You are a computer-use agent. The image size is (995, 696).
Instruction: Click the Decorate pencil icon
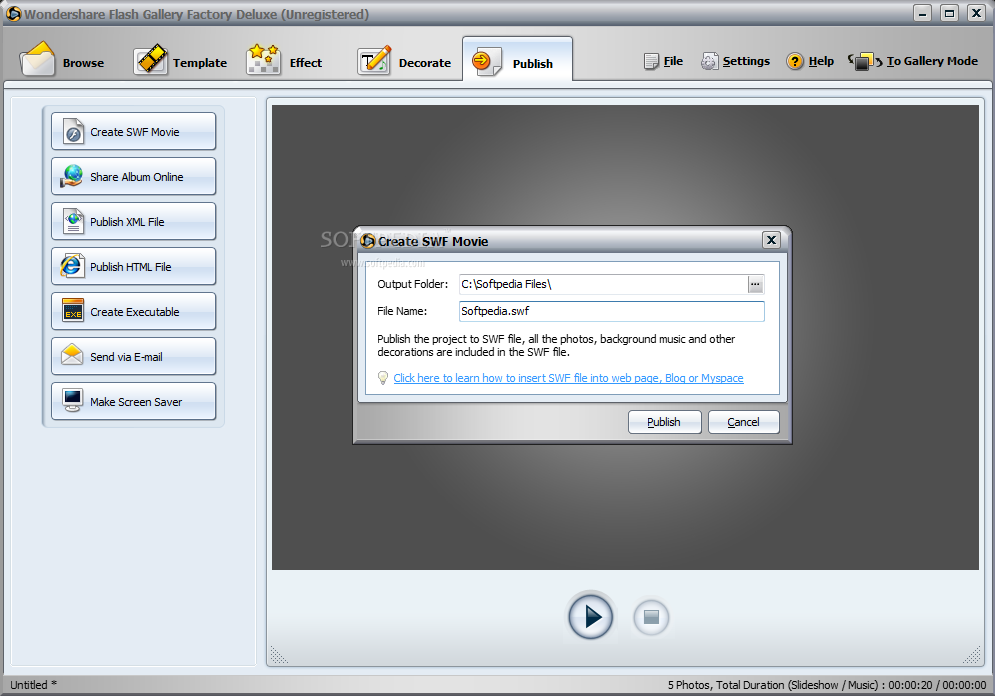[x=374, y=60]
